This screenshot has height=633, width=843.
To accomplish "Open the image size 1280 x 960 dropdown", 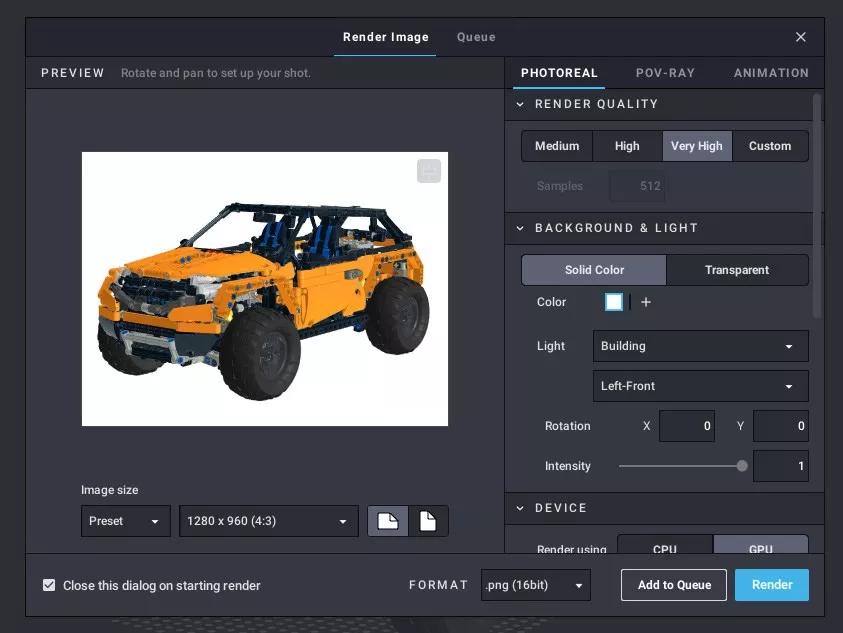I will [x=268, y=521].
